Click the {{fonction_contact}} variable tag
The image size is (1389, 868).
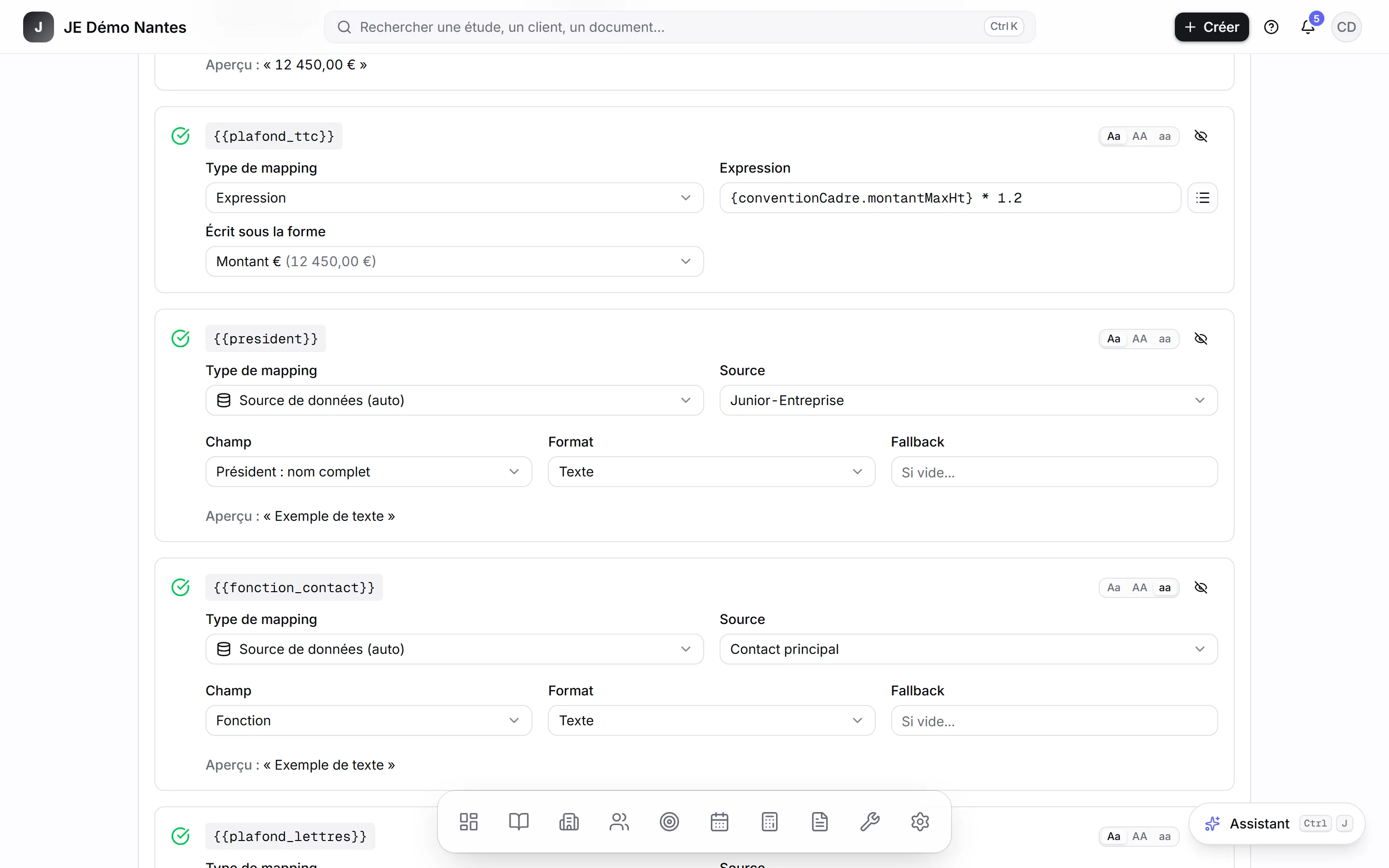click(294, 587)
